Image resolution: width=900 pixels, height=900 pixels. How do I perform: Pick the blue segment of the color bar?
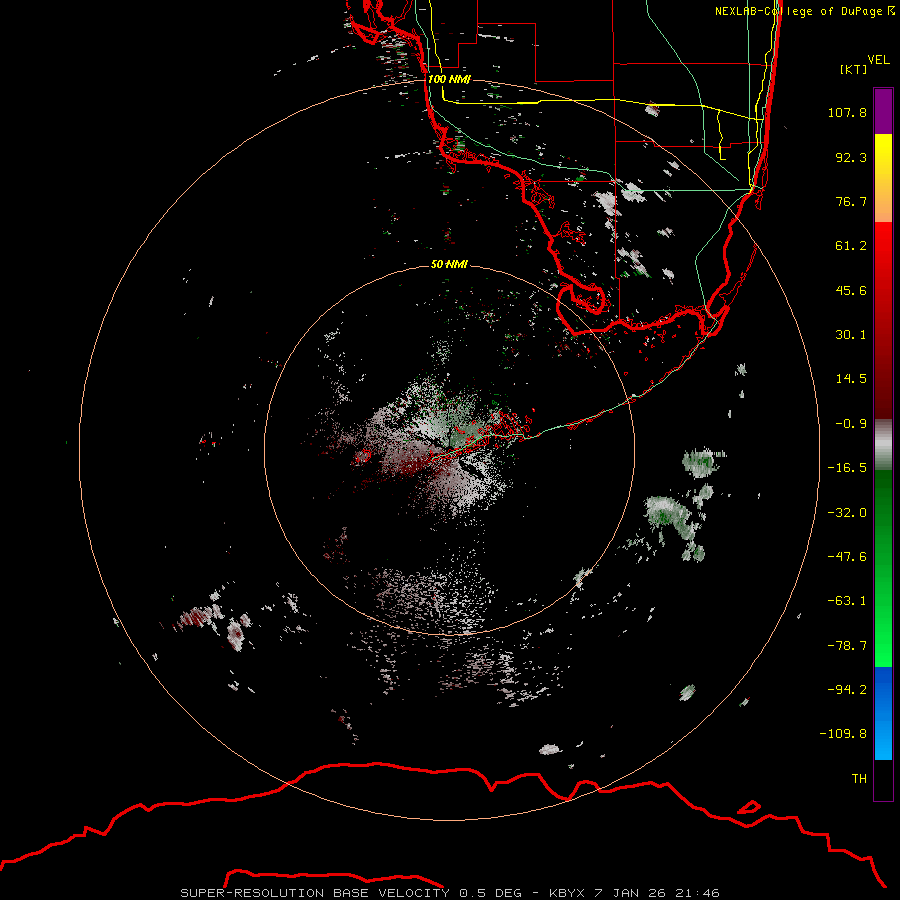click(x=883, y=713)
